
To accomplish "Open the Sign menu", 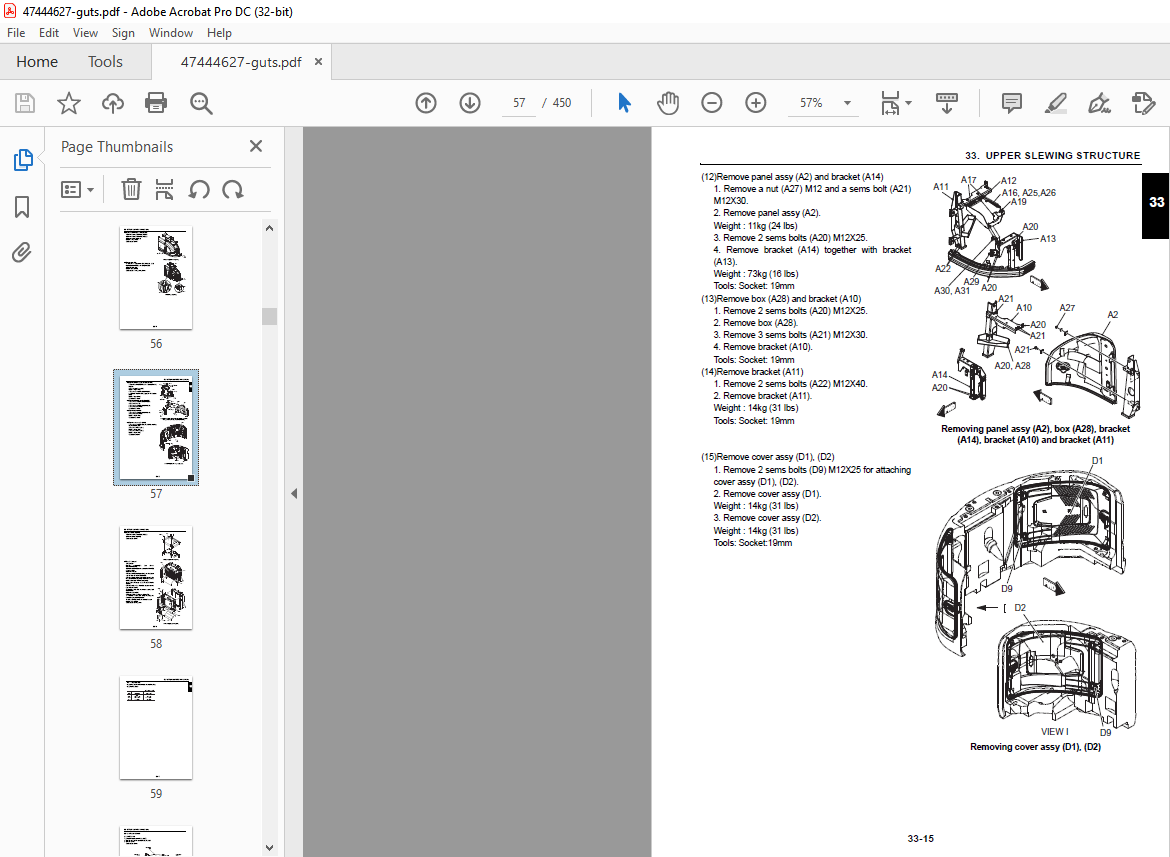I will click(123, 33).
